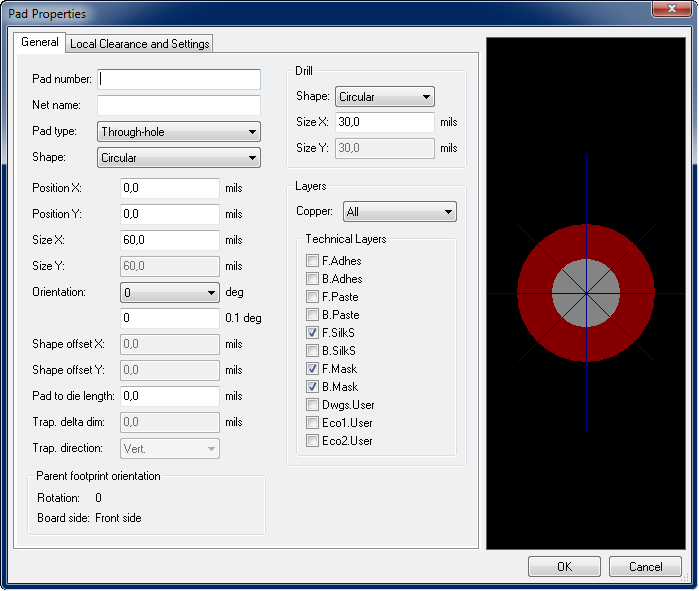699x591 pixels.
Task: Select the General tab
Action: pyautogui.click(x=40, y=43)
